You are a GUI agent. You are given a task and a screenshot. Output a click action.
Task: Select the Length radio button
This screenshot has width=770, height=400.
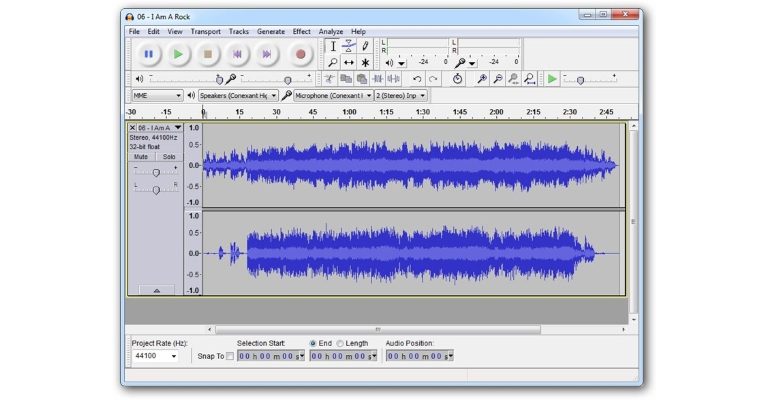[x=340, y=343]
